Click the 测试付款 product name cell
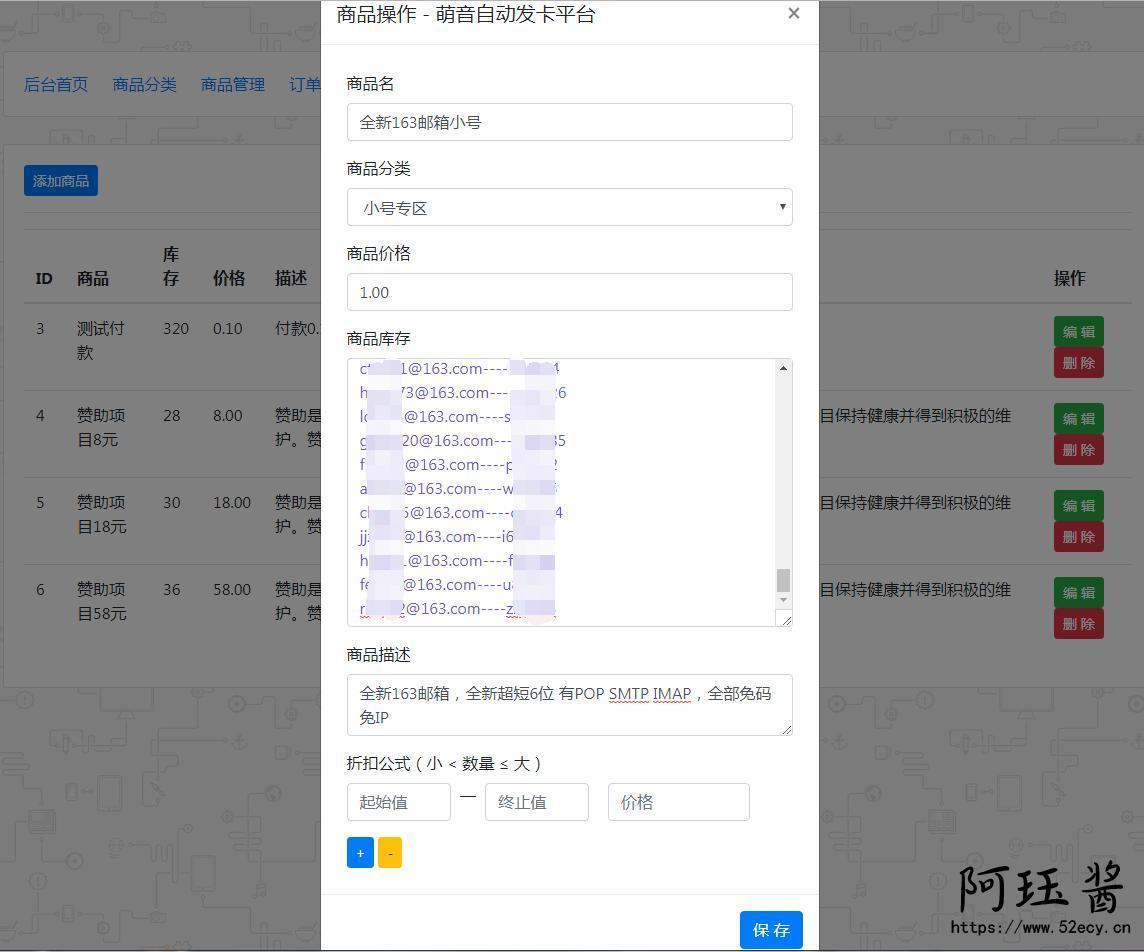 pos(101,341)
